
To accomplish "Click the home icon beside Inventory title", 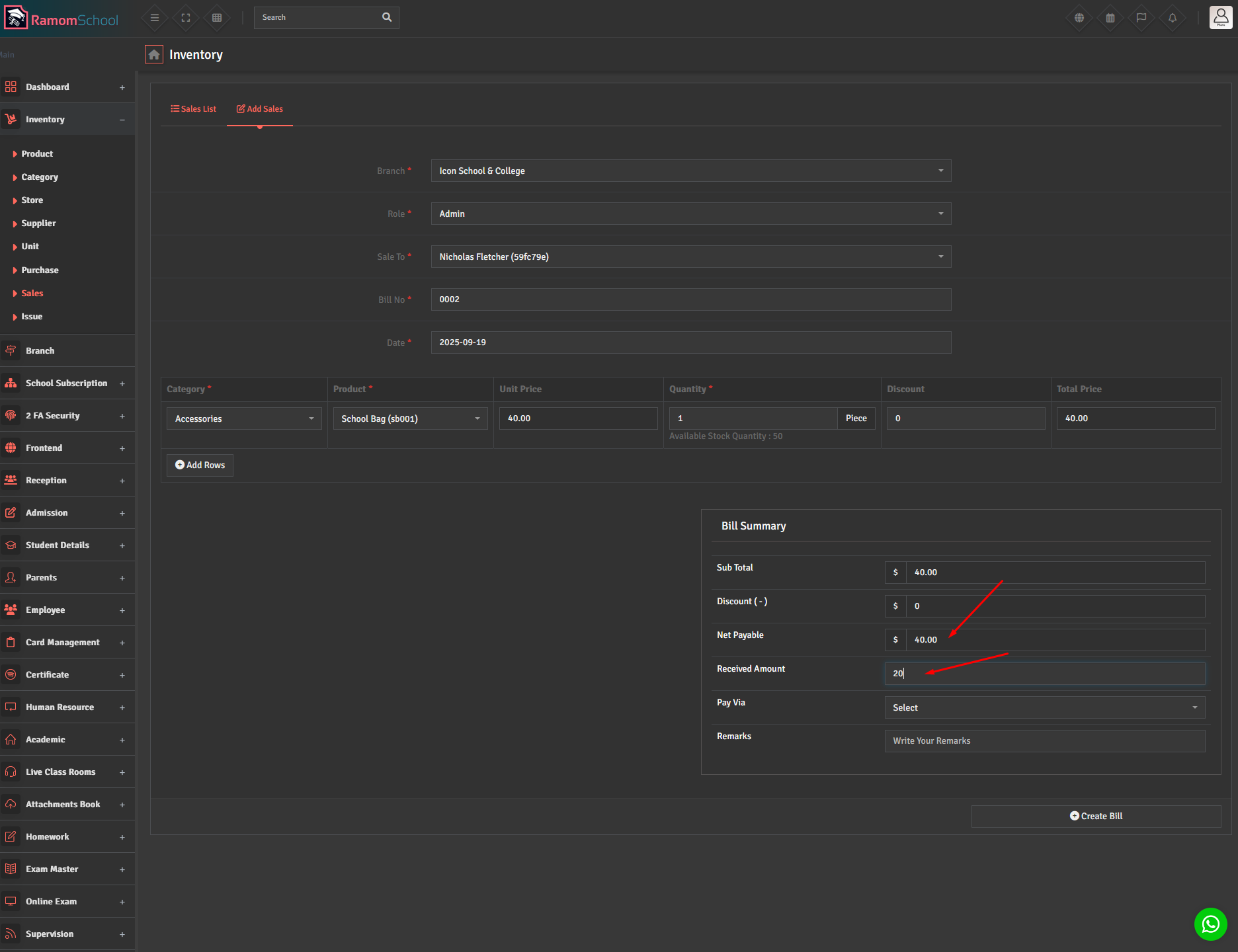I will tap(154, 55).
